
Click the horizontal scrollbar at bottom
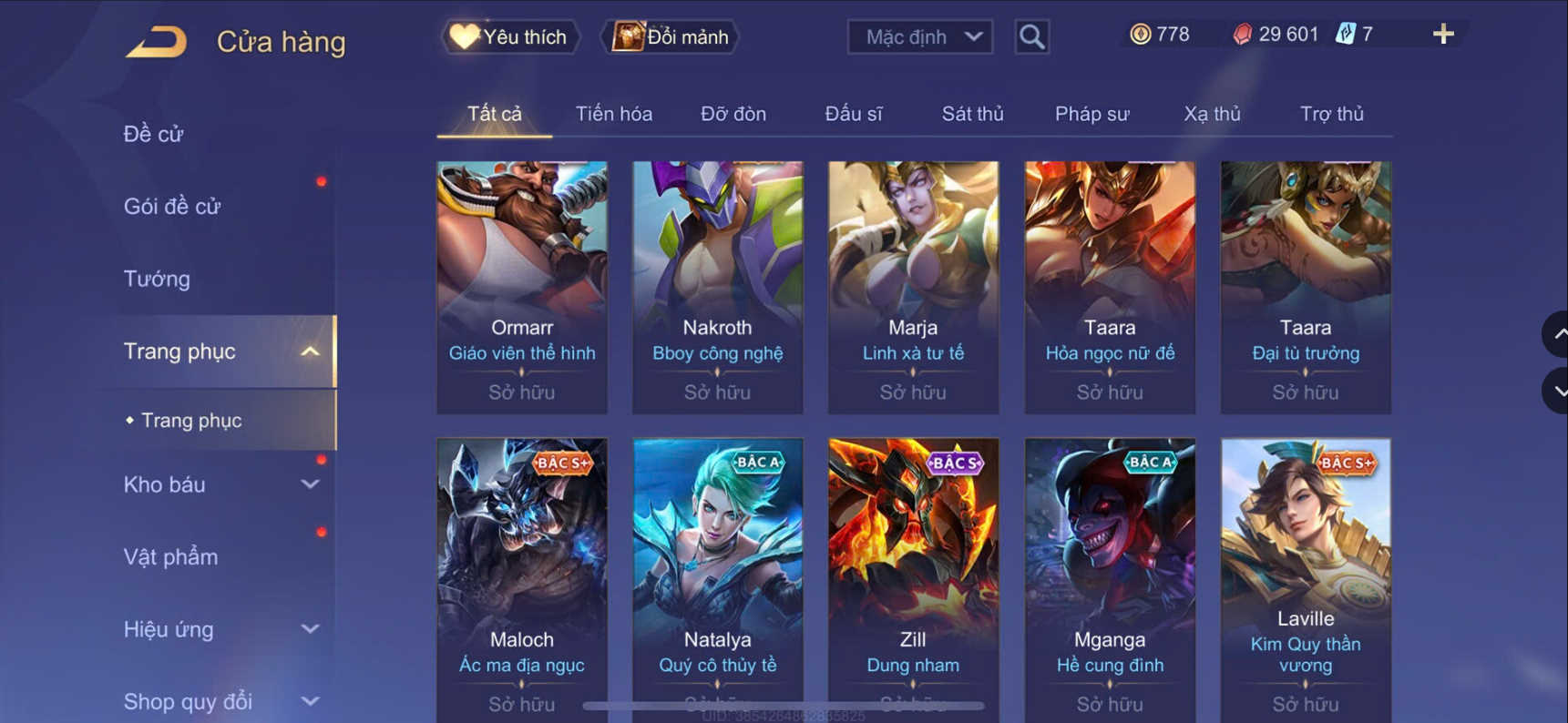784,706
